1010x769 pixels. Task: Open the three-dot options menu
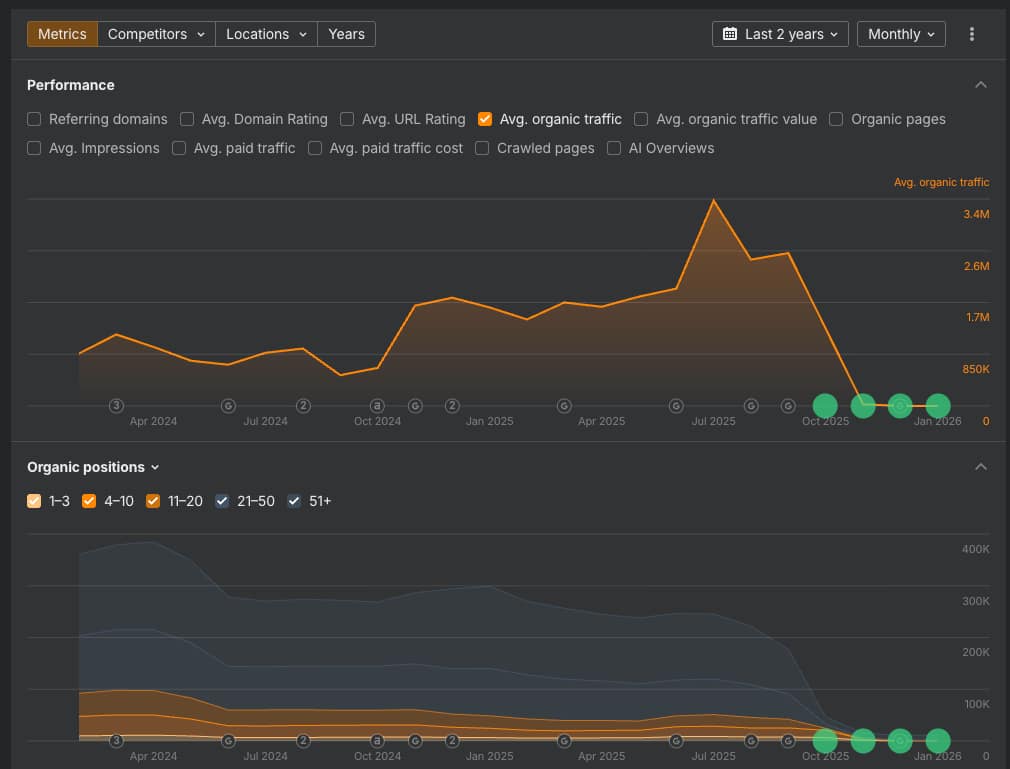[x=971, y=33]
